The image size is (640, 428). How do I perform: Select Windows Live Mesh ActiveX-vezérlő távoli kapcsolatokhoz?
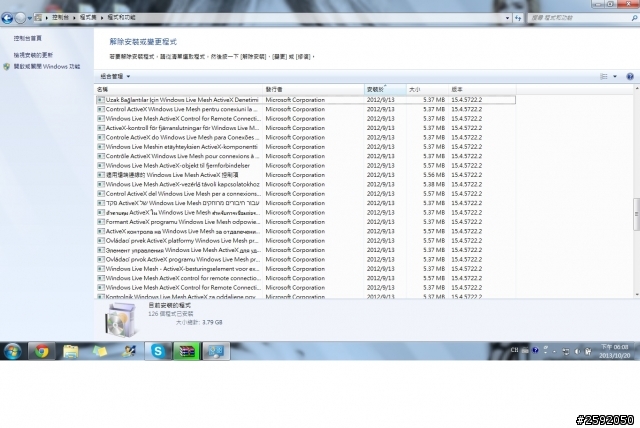[305, 184]
